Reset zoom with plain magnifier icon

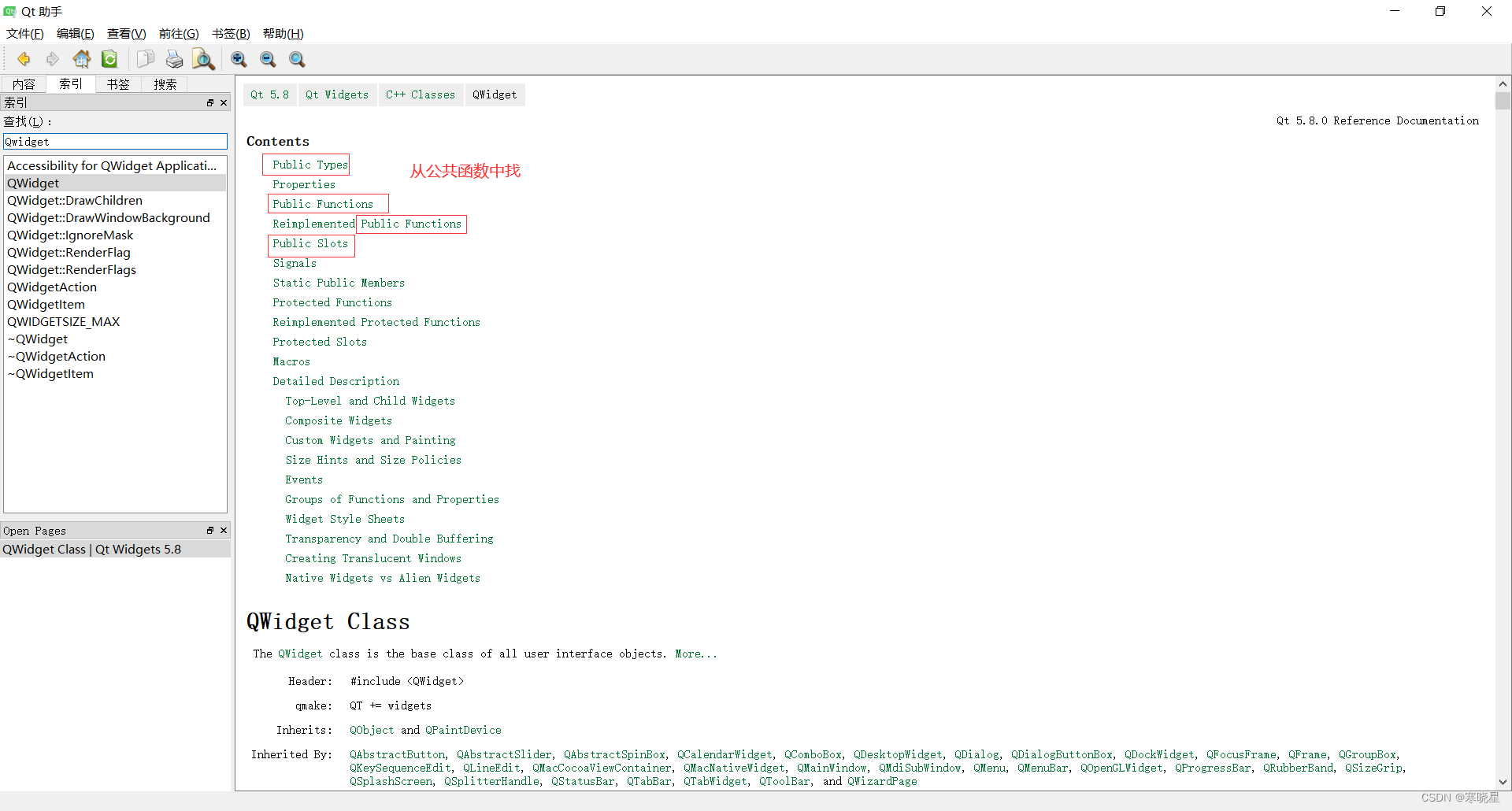pos(298,59)
